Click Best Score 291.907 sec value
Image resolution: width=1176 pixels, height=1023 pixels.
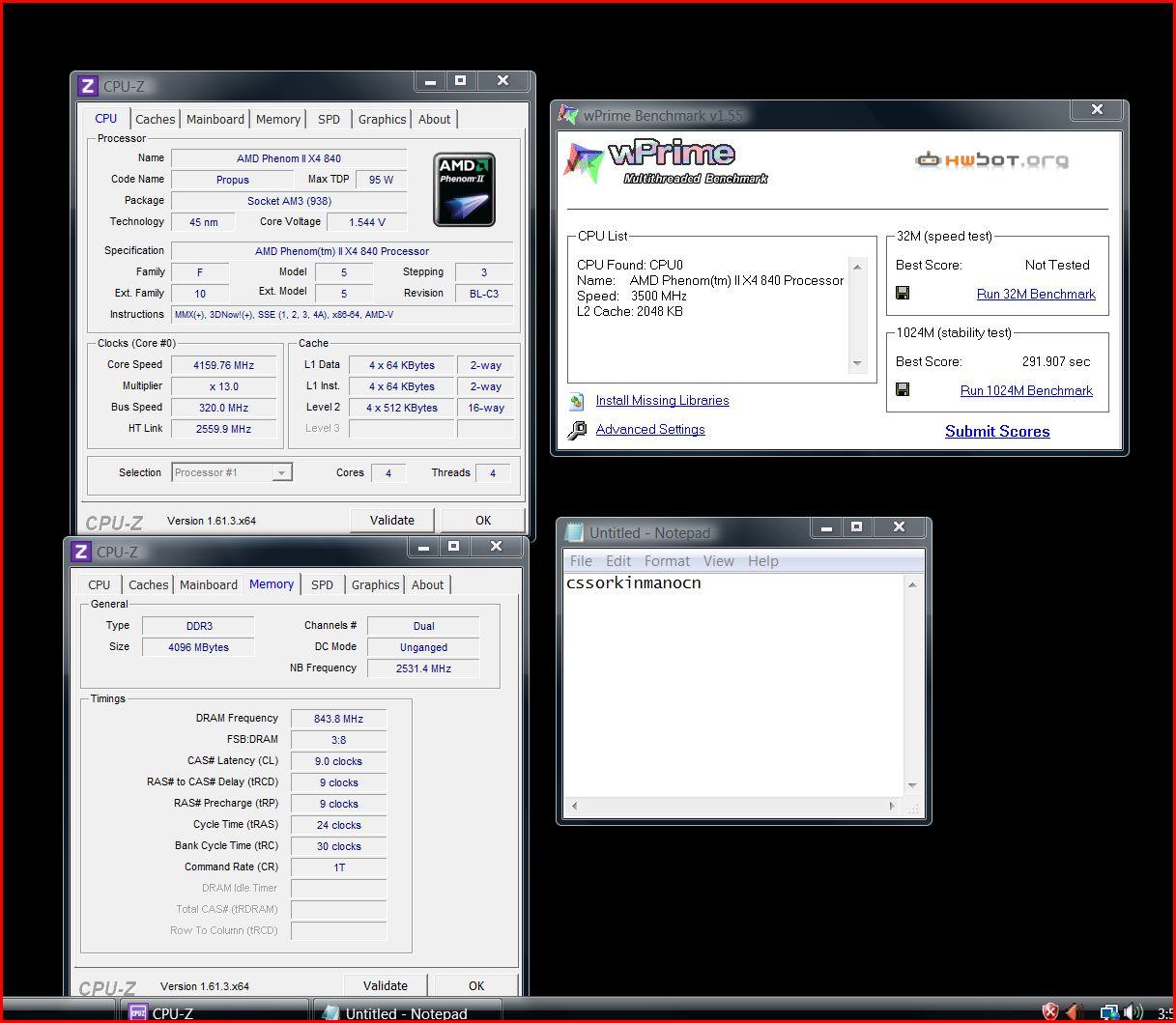point(1056,361)
